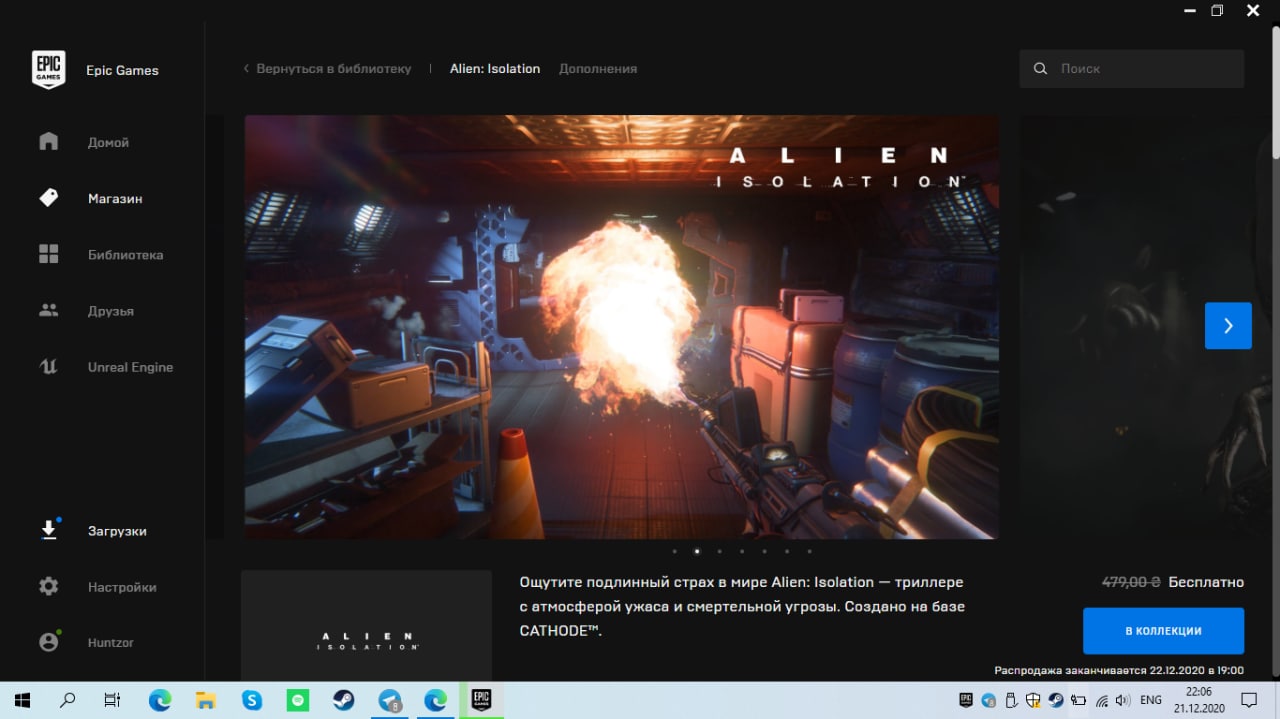
Task: Switch to the Дополнения tab
Action: (x=598, y=68)
